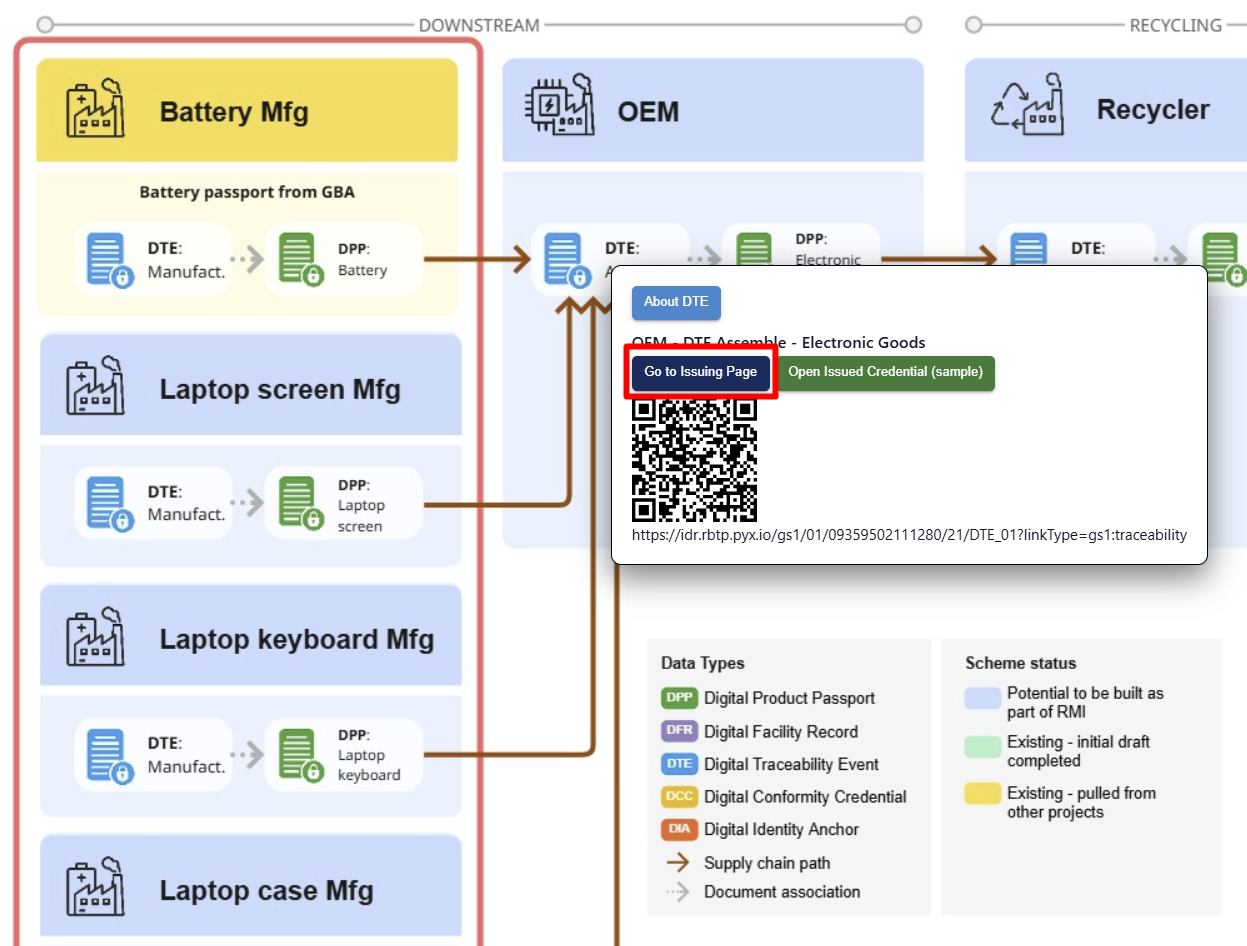Click the Go to Issuing Page button
This screenshot has height=946, width=1247.
[700, 372]
